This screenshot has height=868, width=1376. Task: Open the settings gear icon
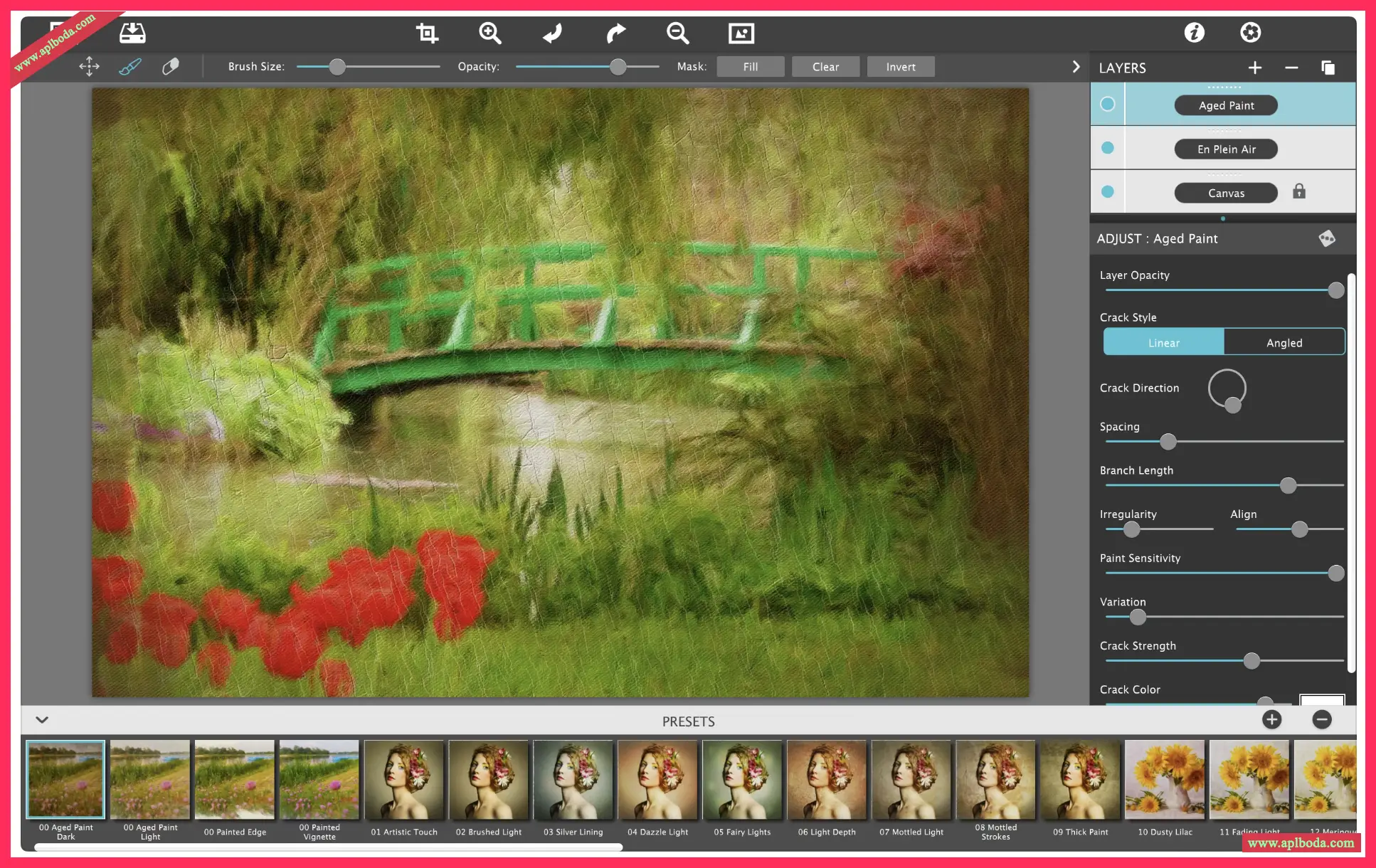[x=1250, y=33]
